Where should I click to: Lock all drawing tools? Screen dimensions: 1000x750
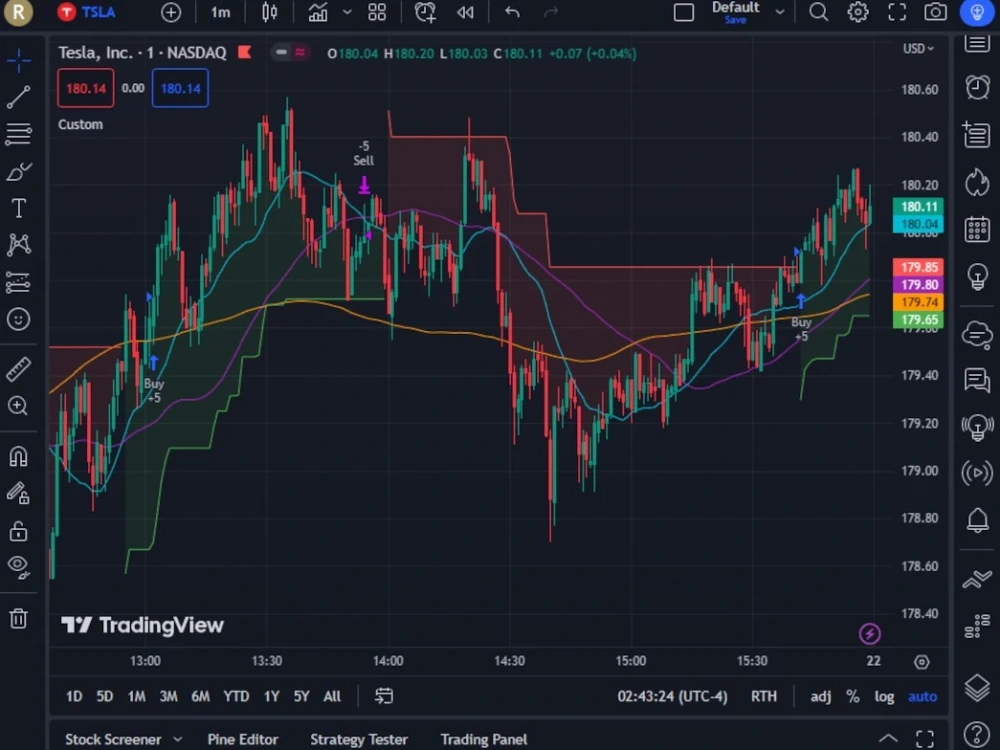coord(18,531)
